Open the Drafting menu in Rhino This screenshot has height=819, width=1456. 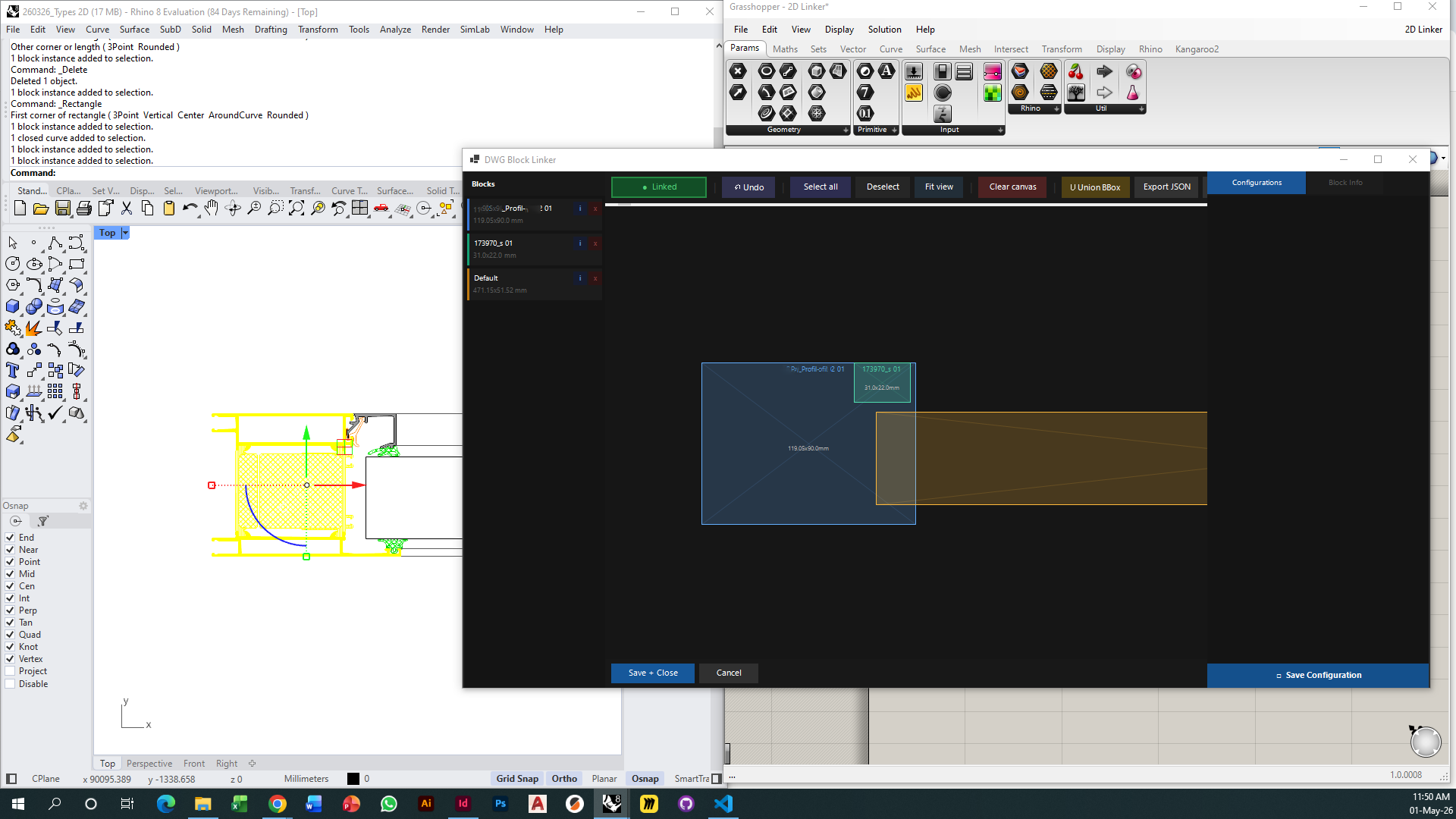point(271,30)
